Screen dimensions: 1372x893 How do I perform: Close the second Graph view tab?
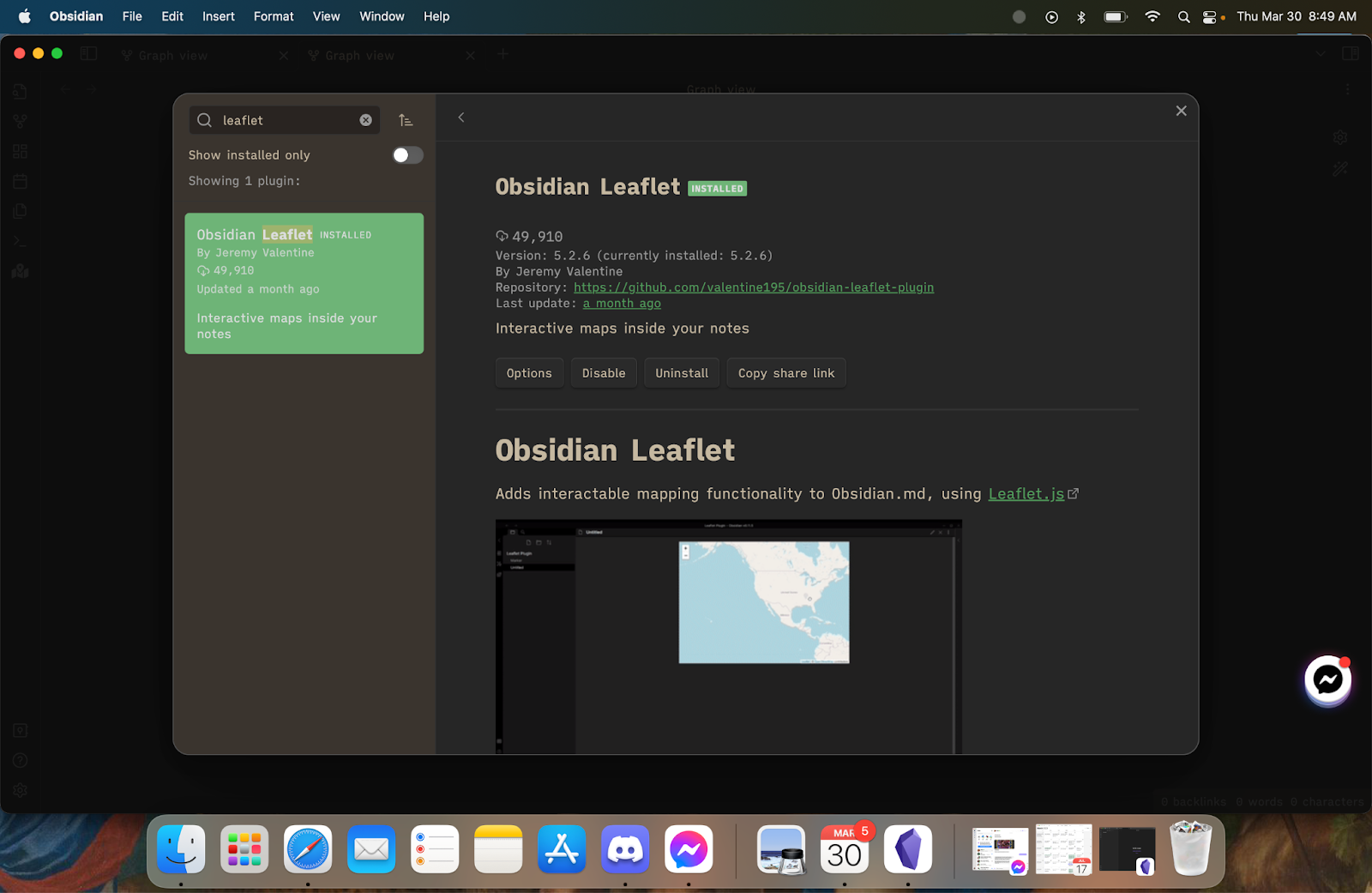pos(471,56)
